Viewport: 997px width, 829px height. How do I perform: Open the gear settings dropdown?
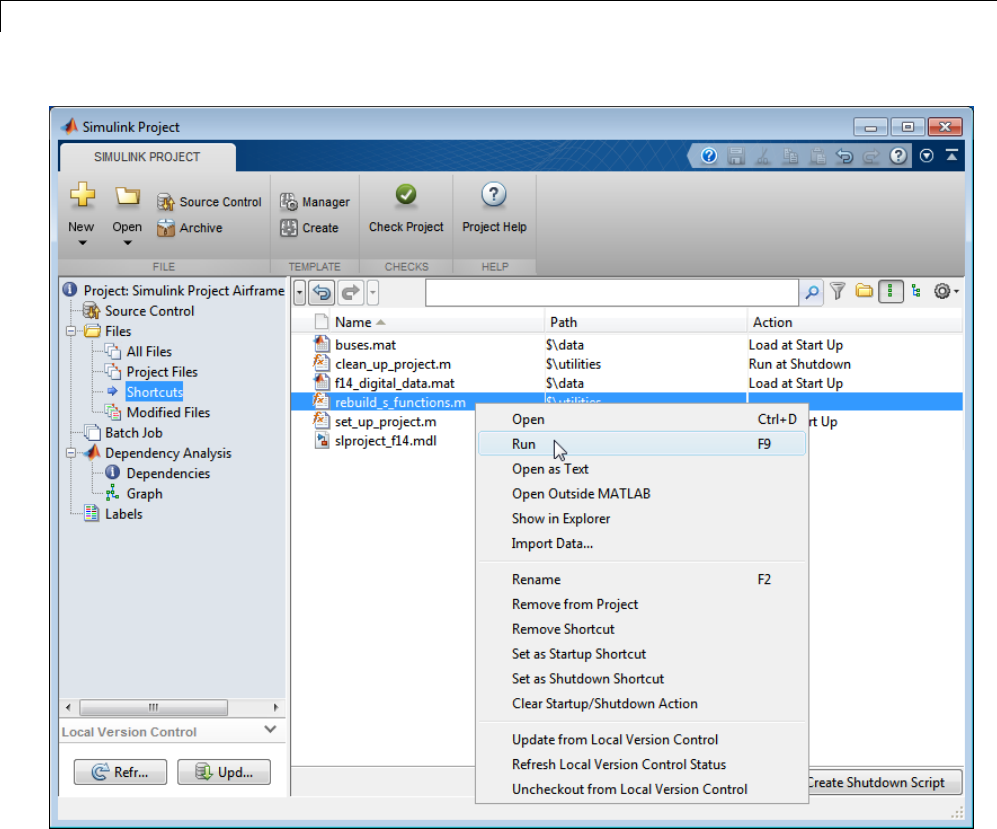[x=946, y=291]
